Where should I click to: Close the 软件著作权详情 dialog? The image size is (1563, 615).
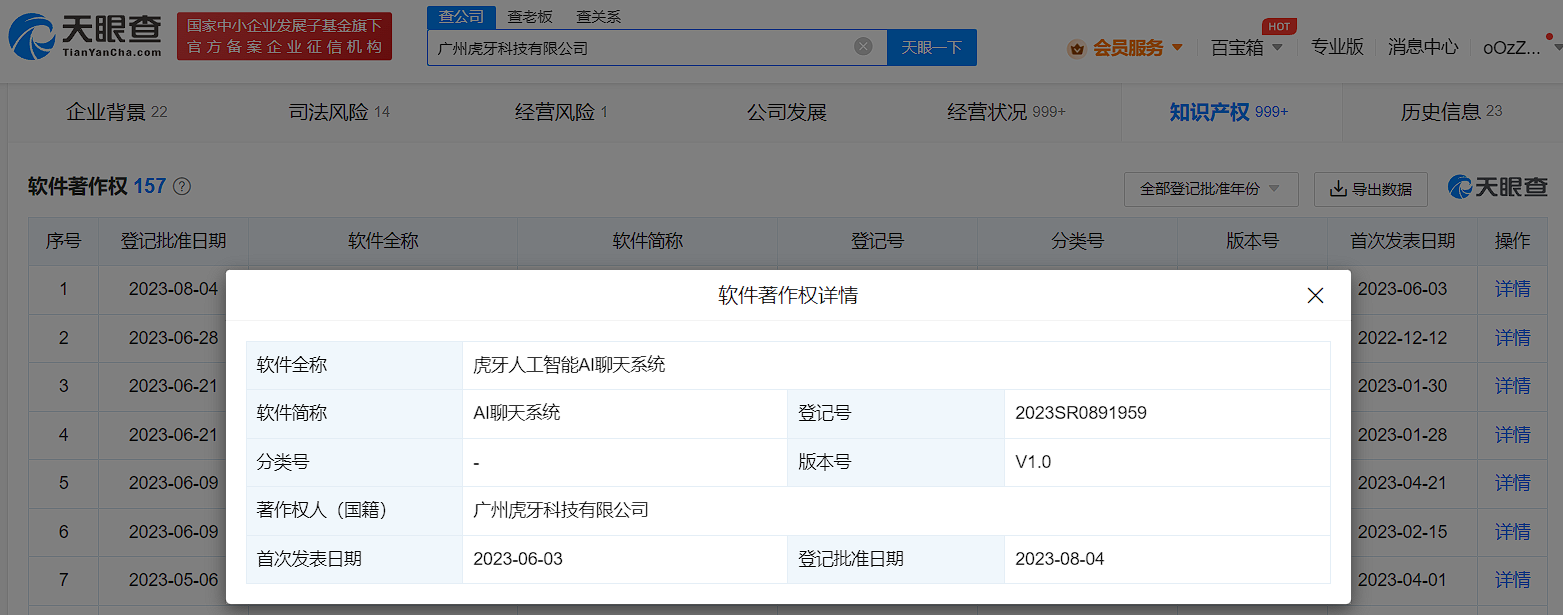pos(1315,296)
